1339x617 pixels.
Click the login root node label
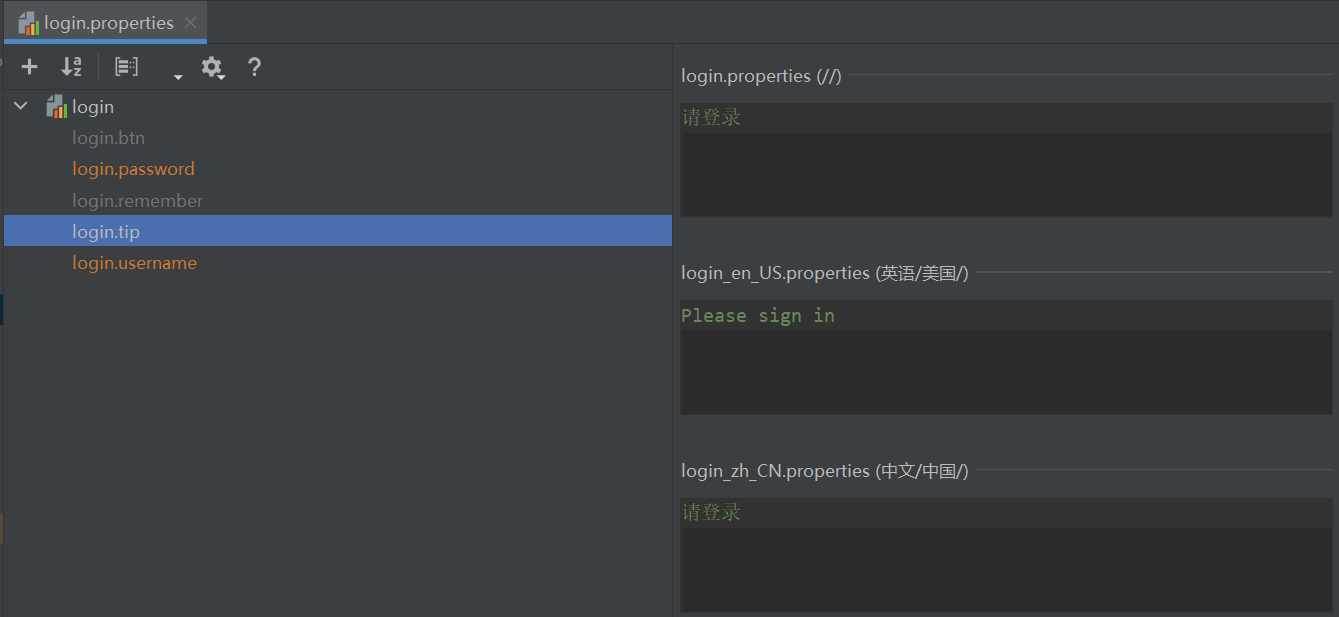point(93,107)
